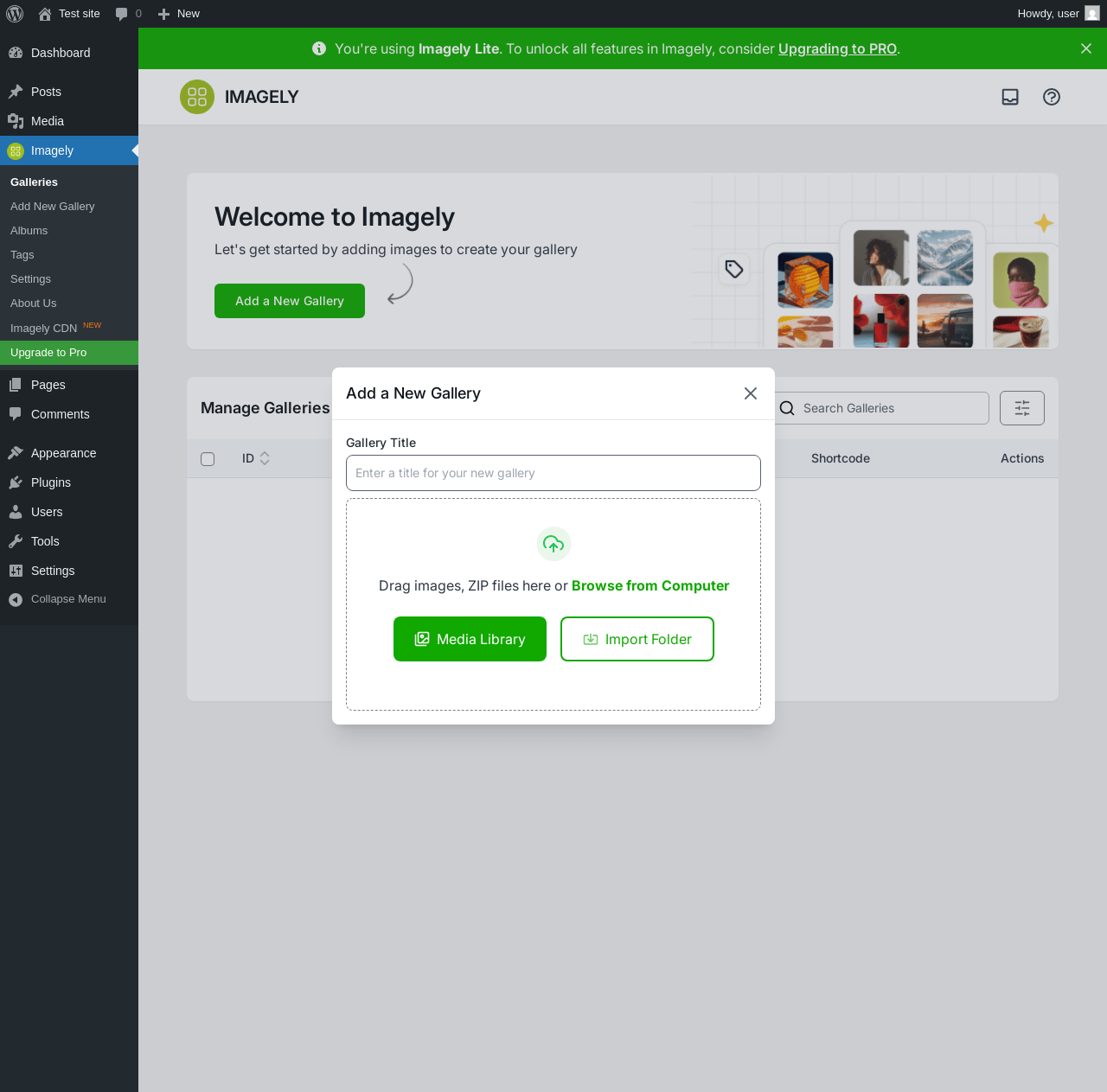
Task: Click the Shortcode column header
Action: tap(841, 458)
